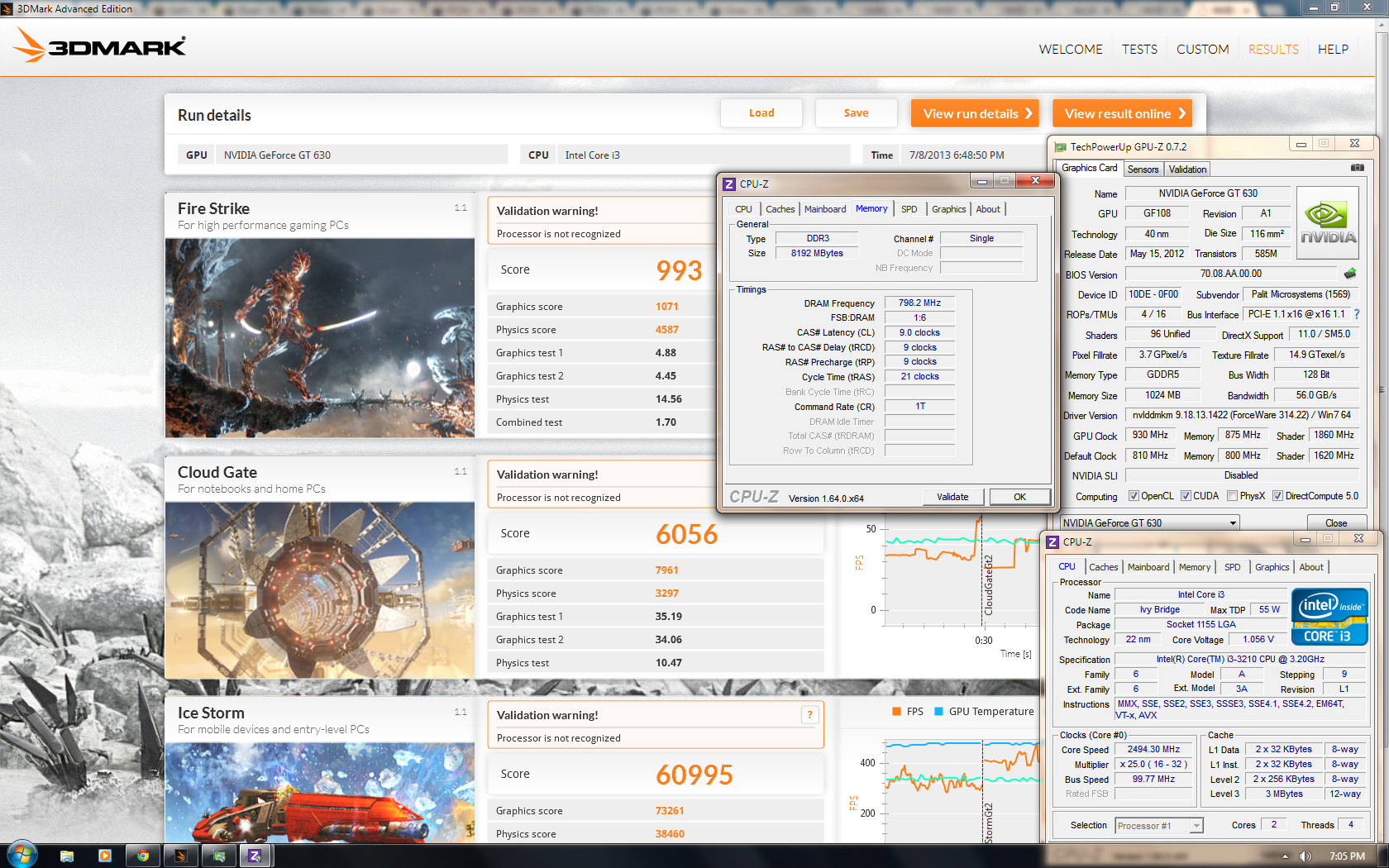
Task: Click the Memory Type value GDDR5 in GPU-Z
Action: click(1162, 375)
